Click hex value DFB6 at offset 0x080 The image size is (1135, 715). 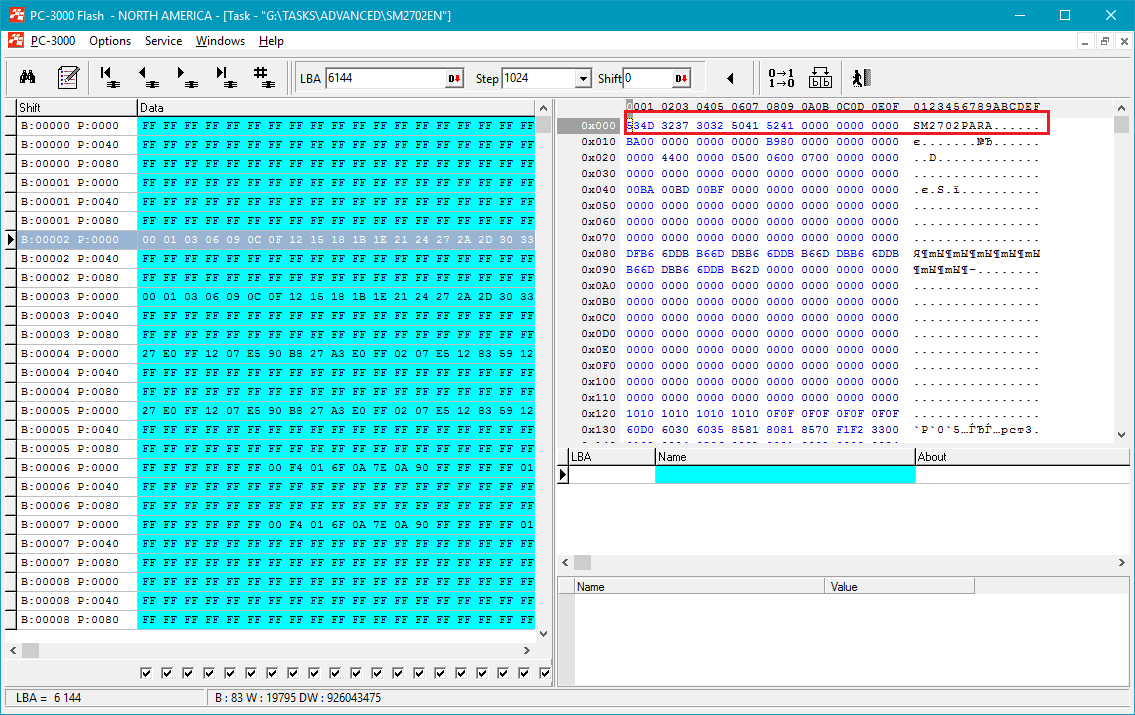pyautogui.click(x=640, y=254)
